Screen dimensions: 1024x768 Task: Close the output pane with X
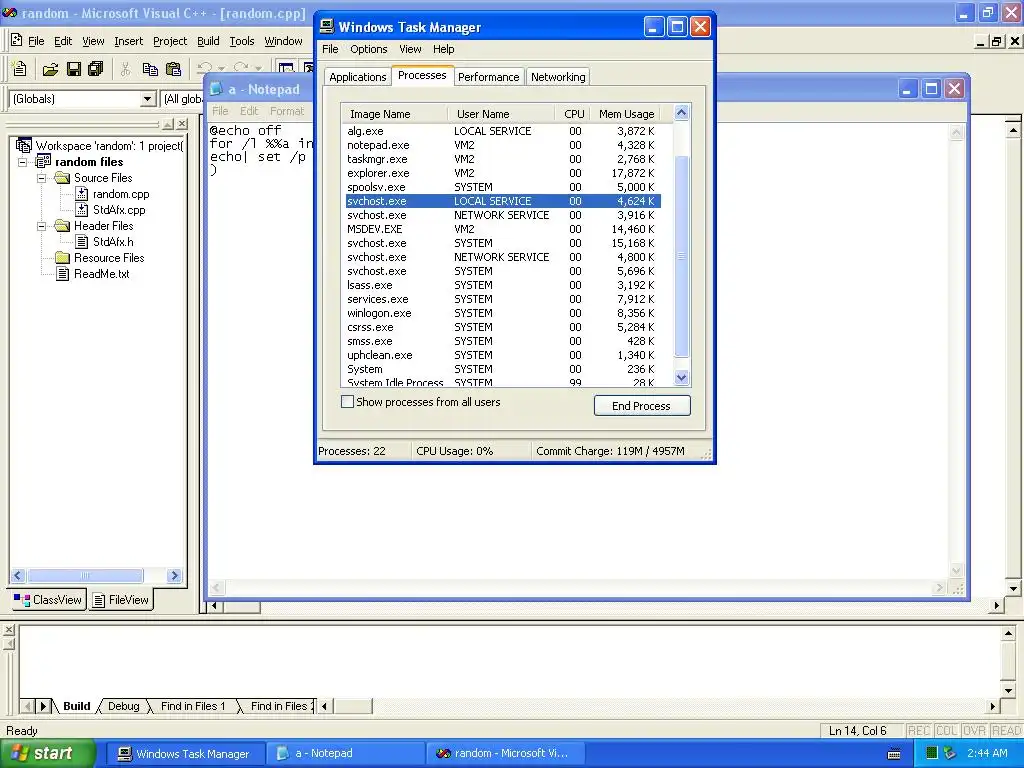click(9, 630)
